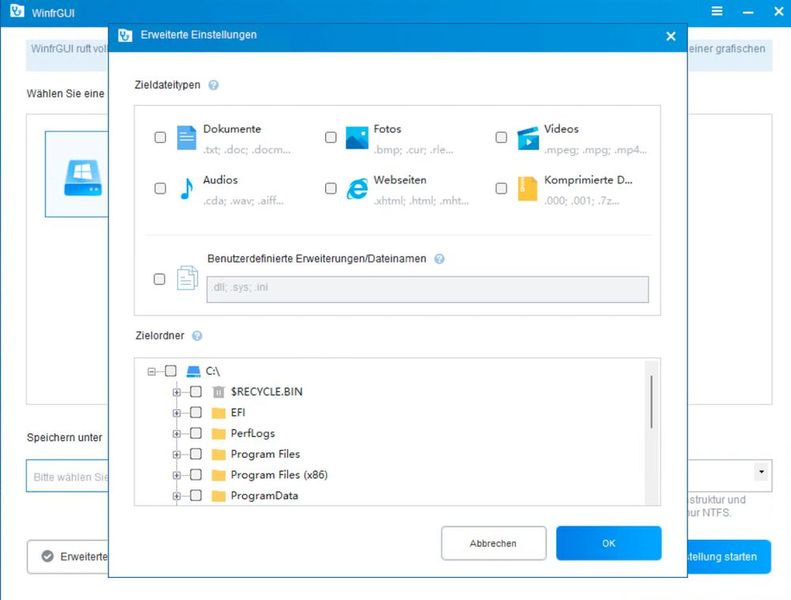
Task: Click the Dokumente file type icon
Action: click(186, 138)
